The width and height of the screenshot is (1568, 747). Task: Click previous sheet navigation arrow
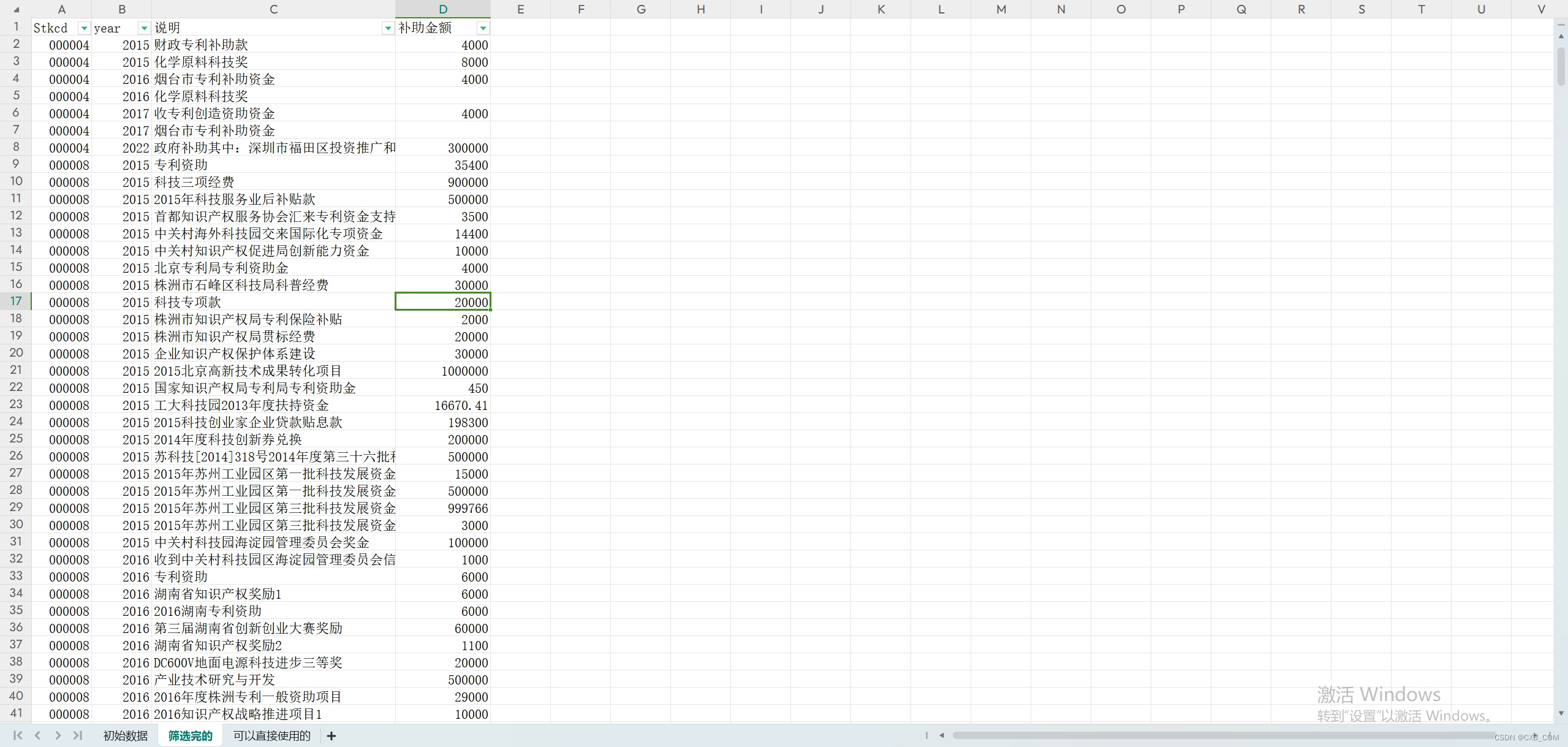pos(37,735)
